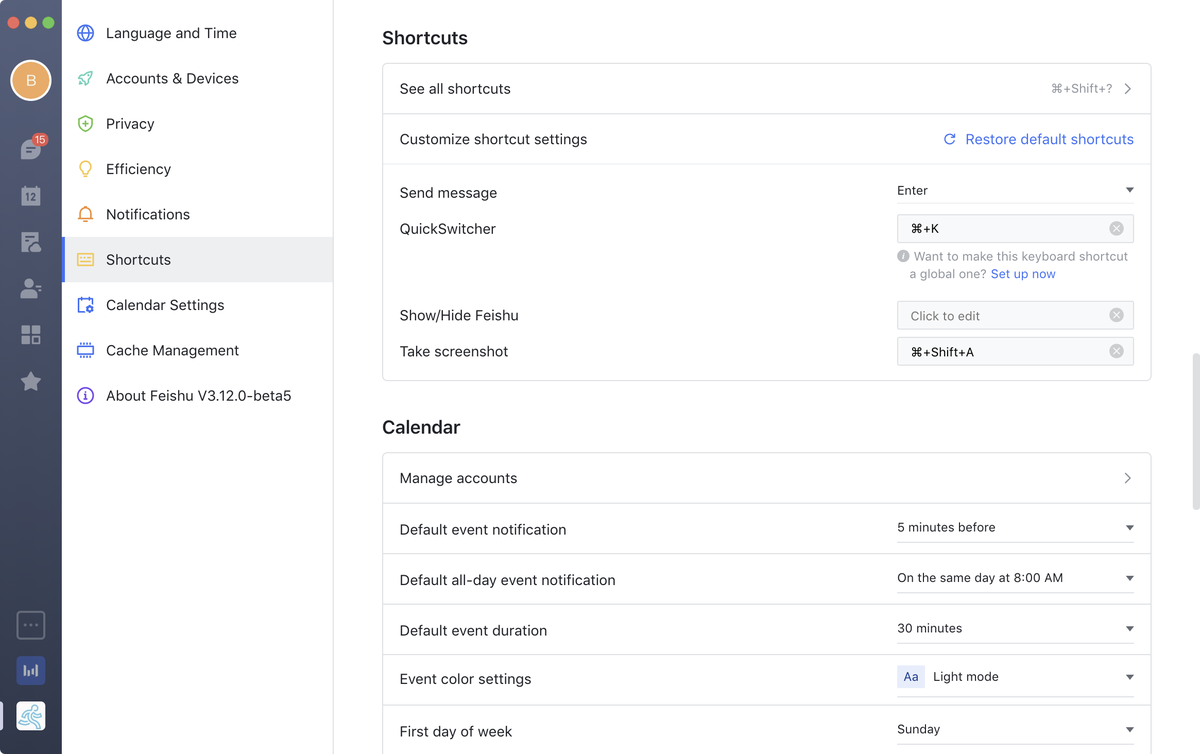Clear the Show/Hide Feishu shortcut with its X icon
The height and width of the screenshot is (754, 1200).
pyautogui.click(x=1116, y=315)
